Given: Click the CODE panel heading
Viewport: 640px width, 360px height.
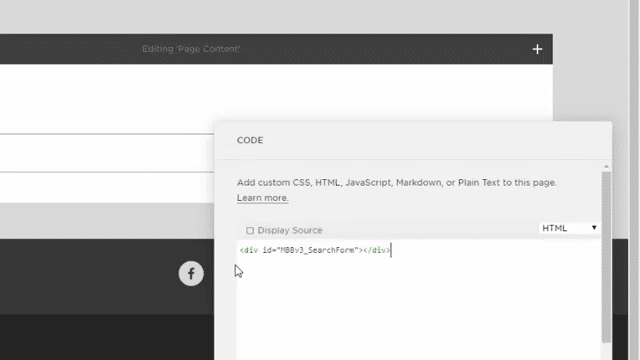Looking at the screenshot, I should tap(250, 140).
